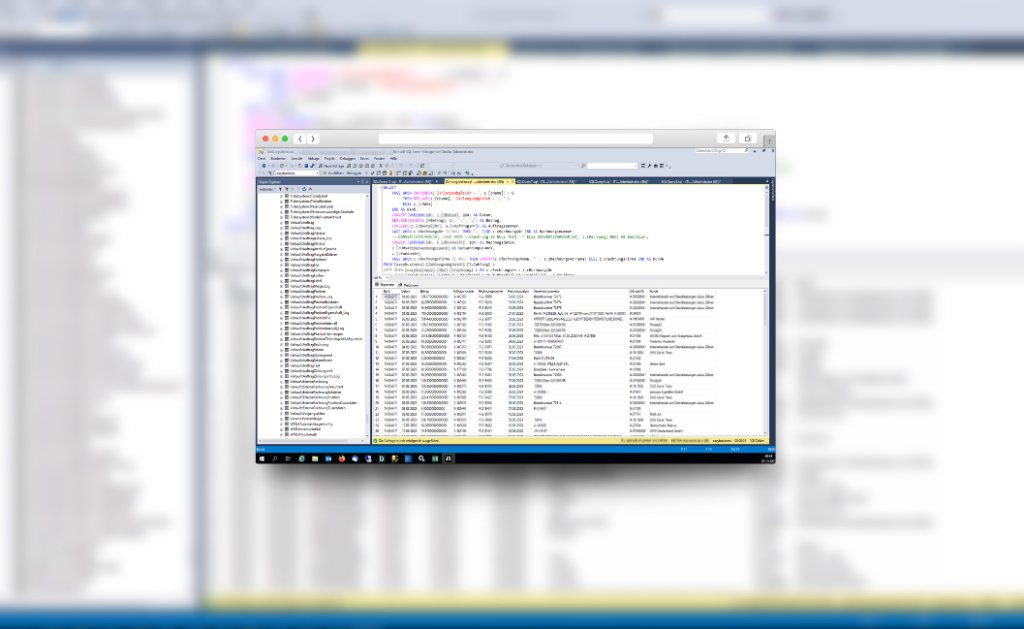Switch to the first SQLQuery tab

(x=404, y=182)
